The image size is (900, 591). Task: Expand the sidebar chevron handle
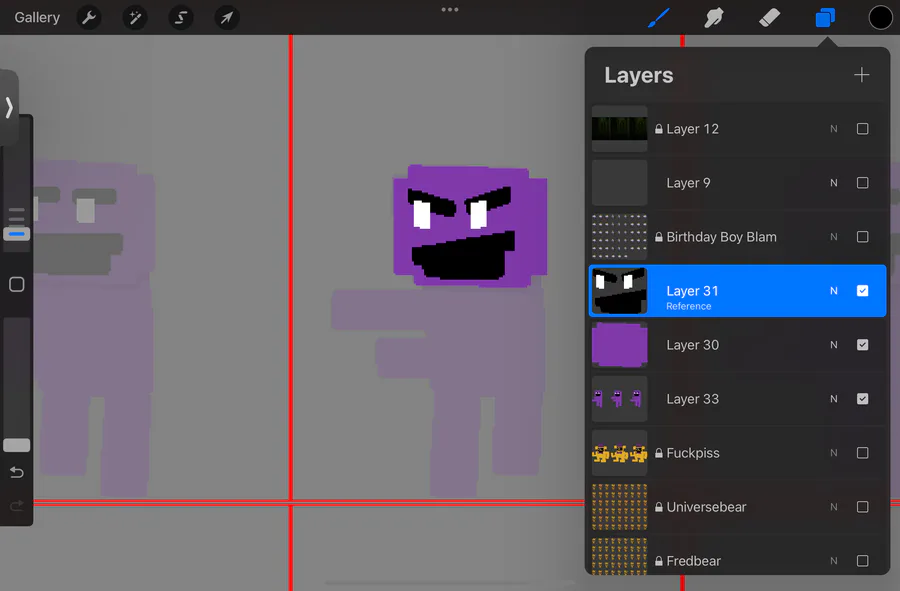pyautogui.click(x=9, y=107)
